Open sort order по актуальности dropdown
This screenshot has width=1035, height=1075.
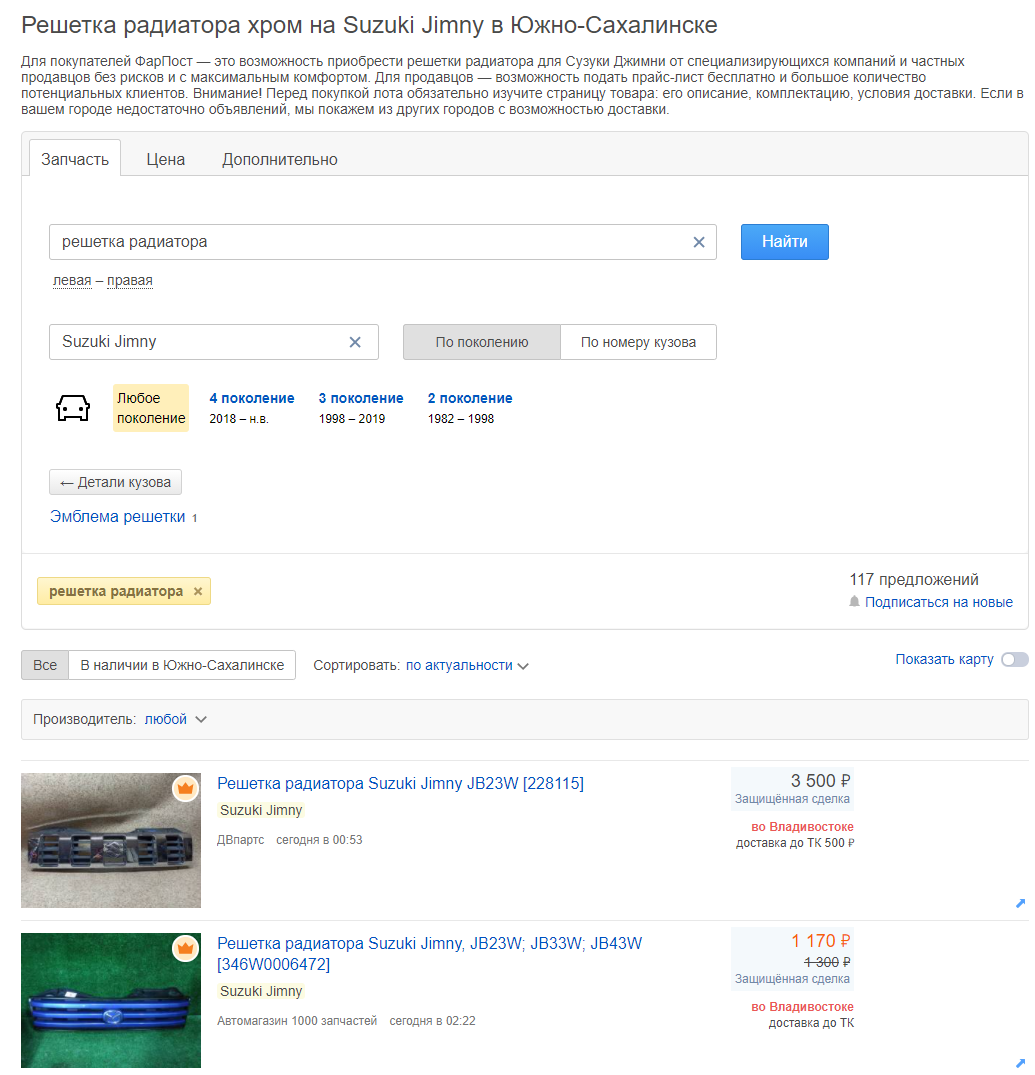pyautogui.click(x=467, y=666)
